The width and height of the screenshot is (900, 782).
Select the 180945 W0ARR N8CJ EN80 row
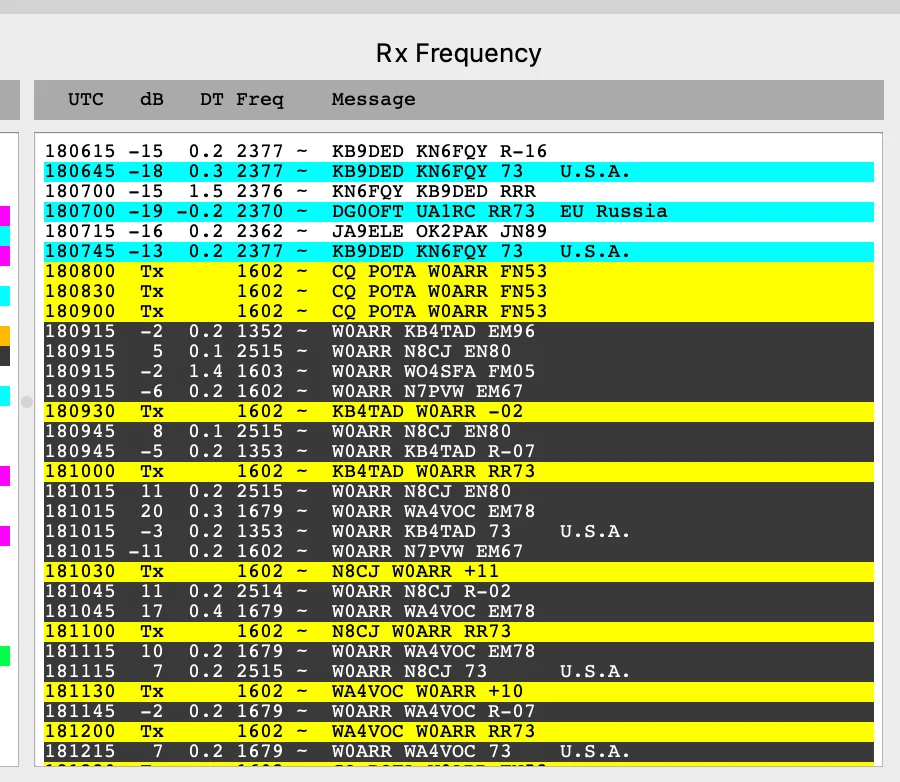pyautogui.click(x=459, y=432)
